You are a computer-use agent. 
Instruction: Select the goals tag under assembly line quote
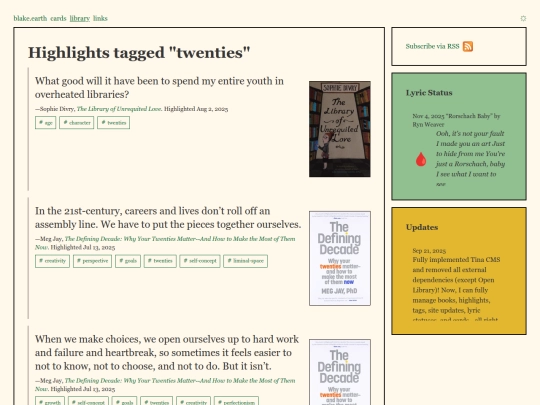click(128, 261)
